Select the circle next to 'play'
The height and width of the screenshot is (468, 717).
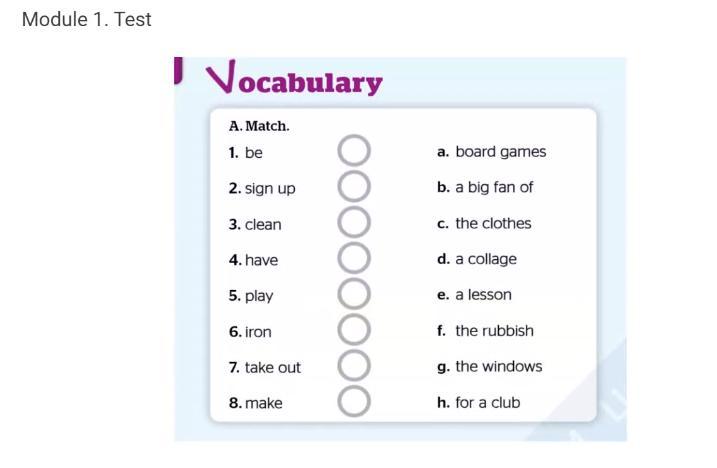[354, 294]
